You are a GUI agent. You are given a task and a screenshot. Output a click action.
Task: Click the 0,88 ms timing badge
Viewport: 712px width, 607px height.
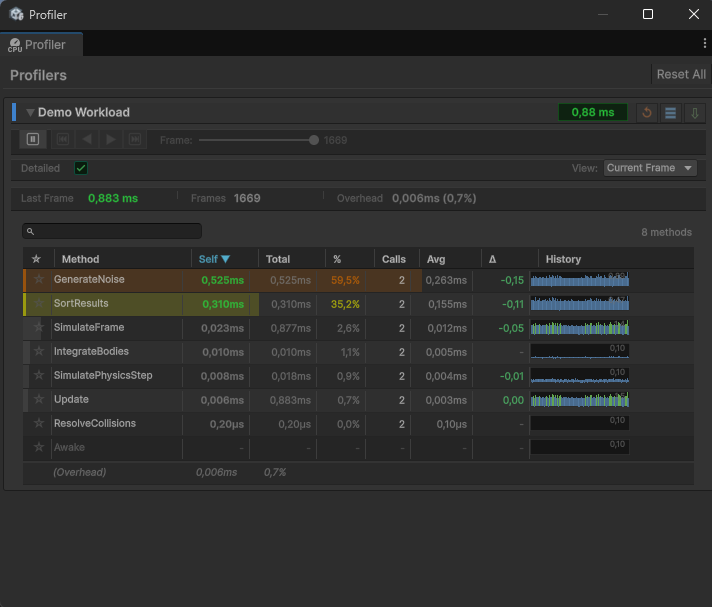(x=593, y=113)
